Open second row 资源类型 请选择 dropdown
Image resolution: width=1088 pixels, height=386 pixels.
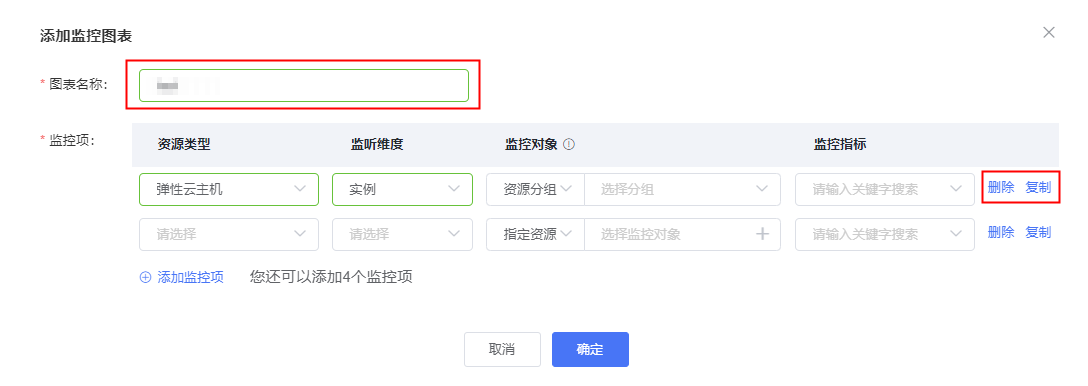229,235
